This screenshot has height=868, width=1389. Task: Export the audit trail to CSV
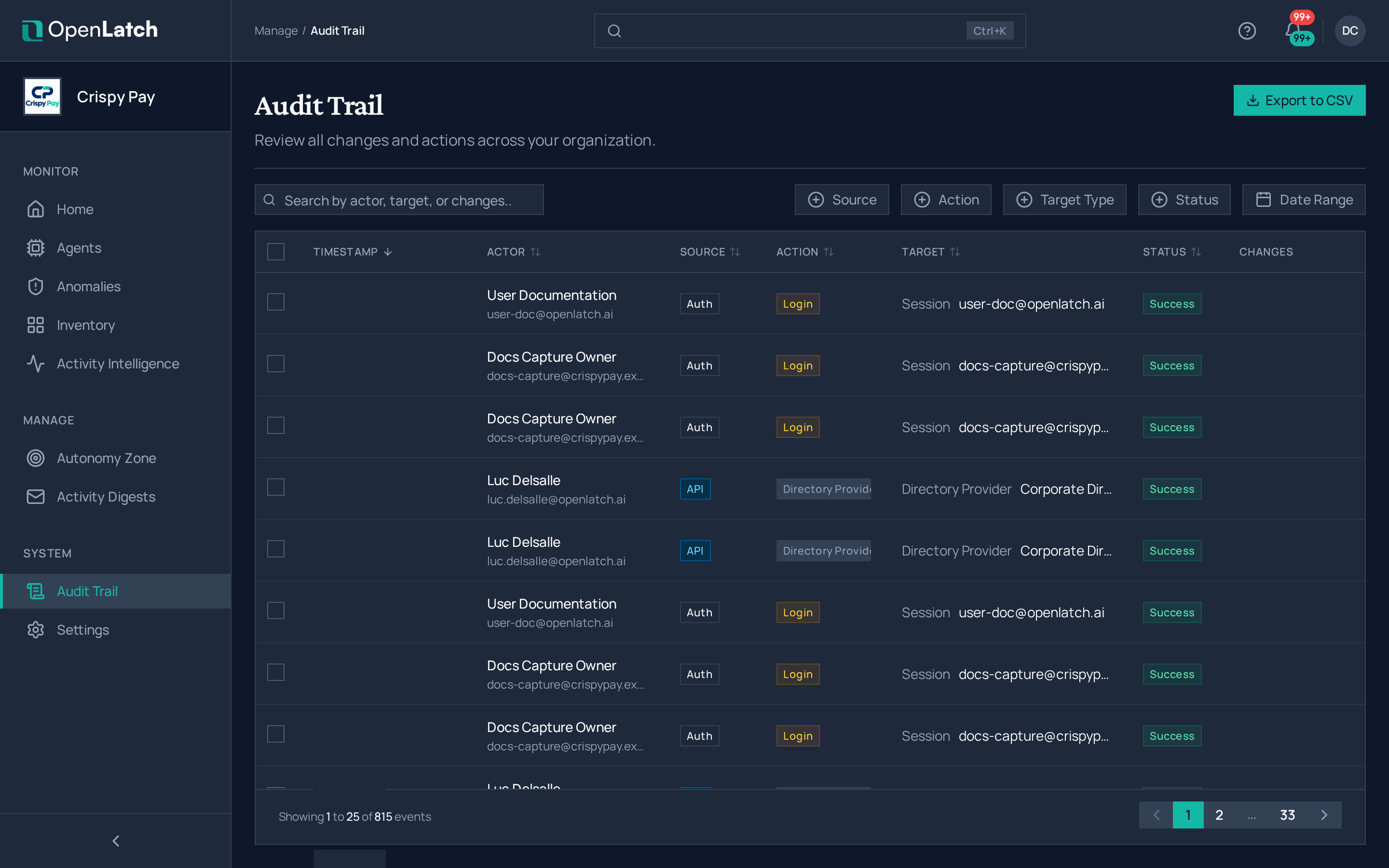tap(1299, 100)
